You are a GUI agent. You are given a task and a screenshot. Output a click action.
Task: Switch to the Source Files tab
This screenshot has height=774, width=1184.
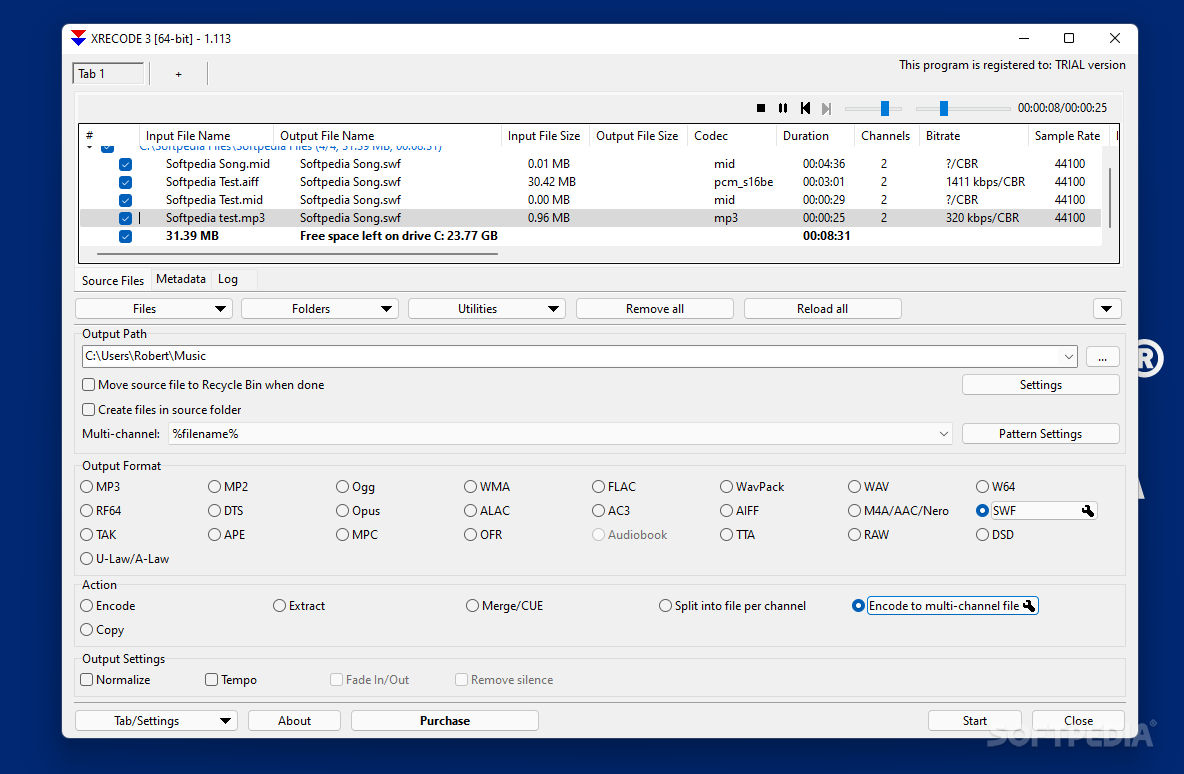(113, 280)
